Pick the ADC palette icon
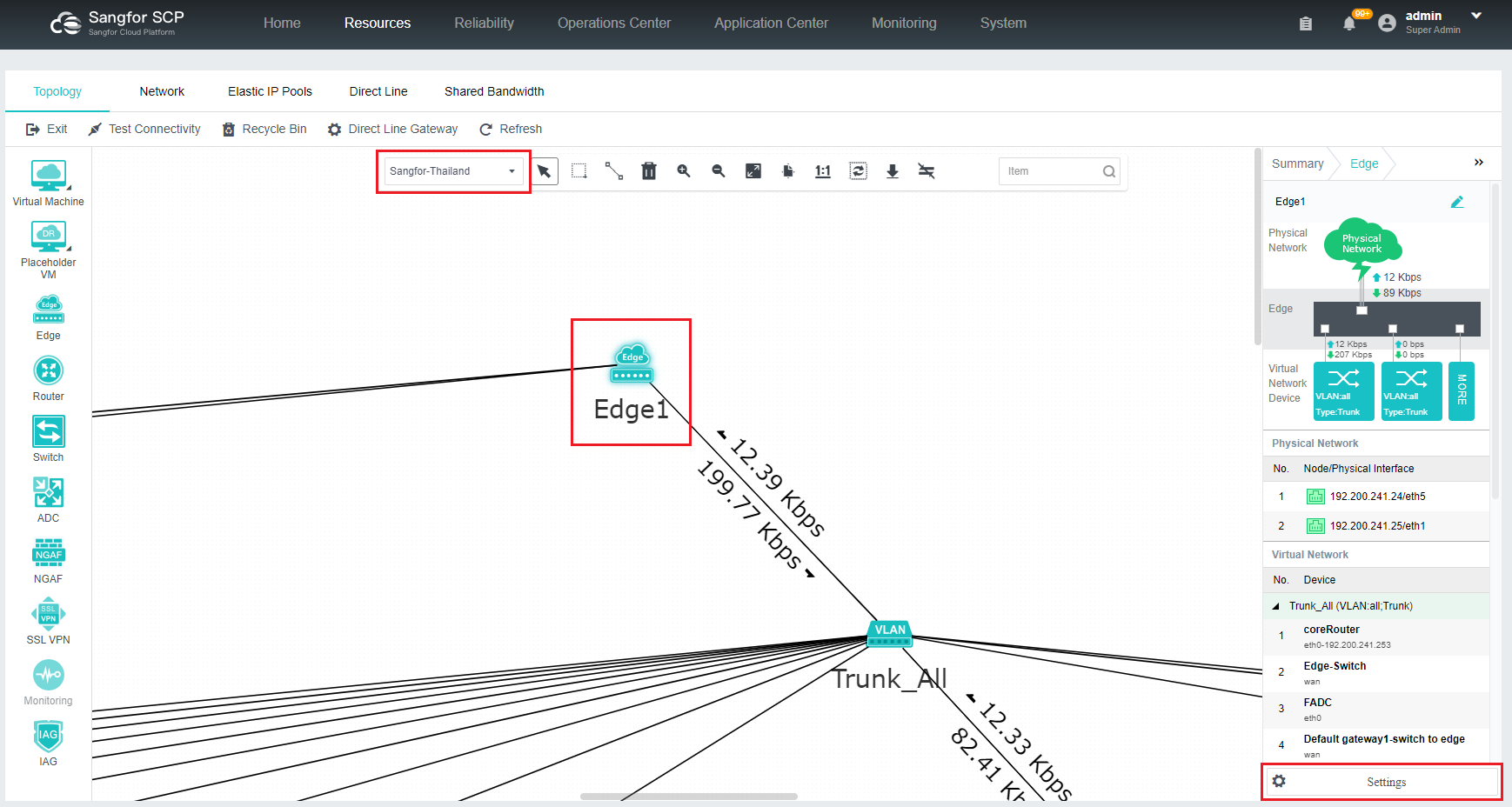 click(49, 493)
